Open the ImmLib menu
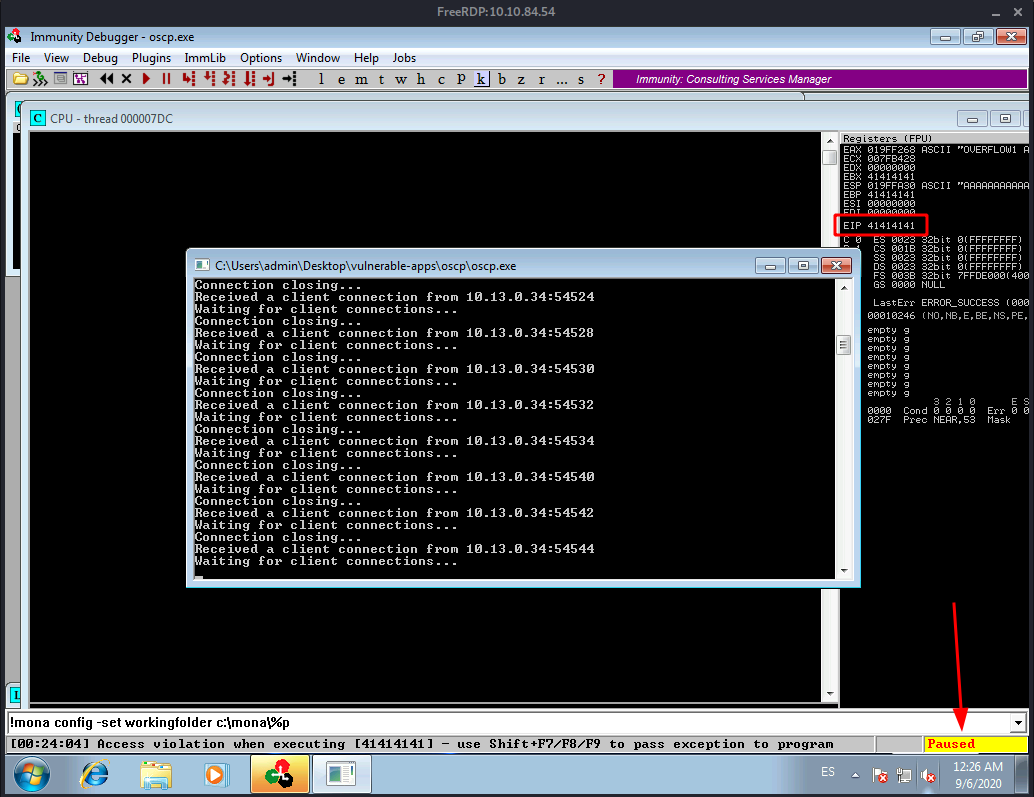This screenshot has height=797, width=1034. tap(205, 58)
